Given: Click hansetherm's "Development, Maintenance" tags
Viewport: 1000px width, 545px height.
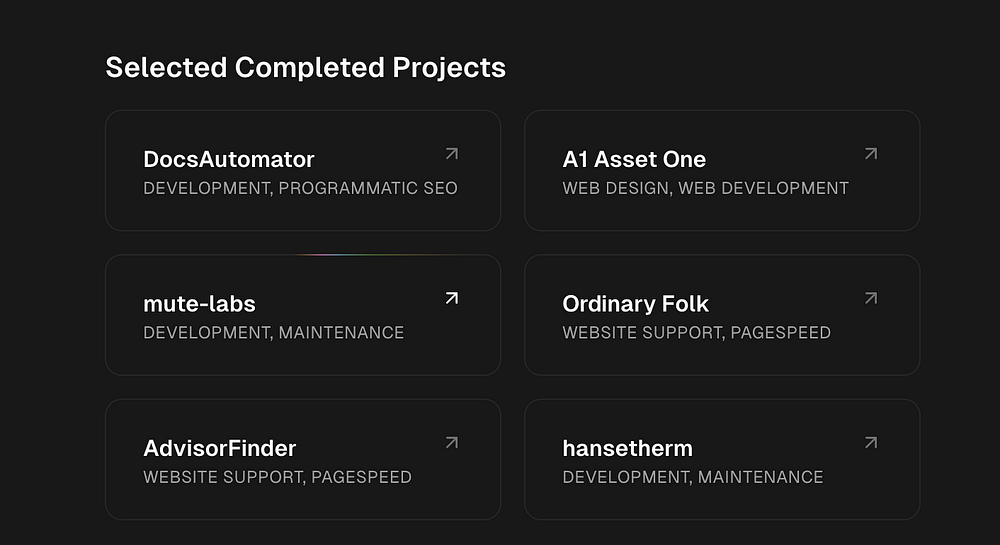Looking at the screenshot, I should (693, 477).
